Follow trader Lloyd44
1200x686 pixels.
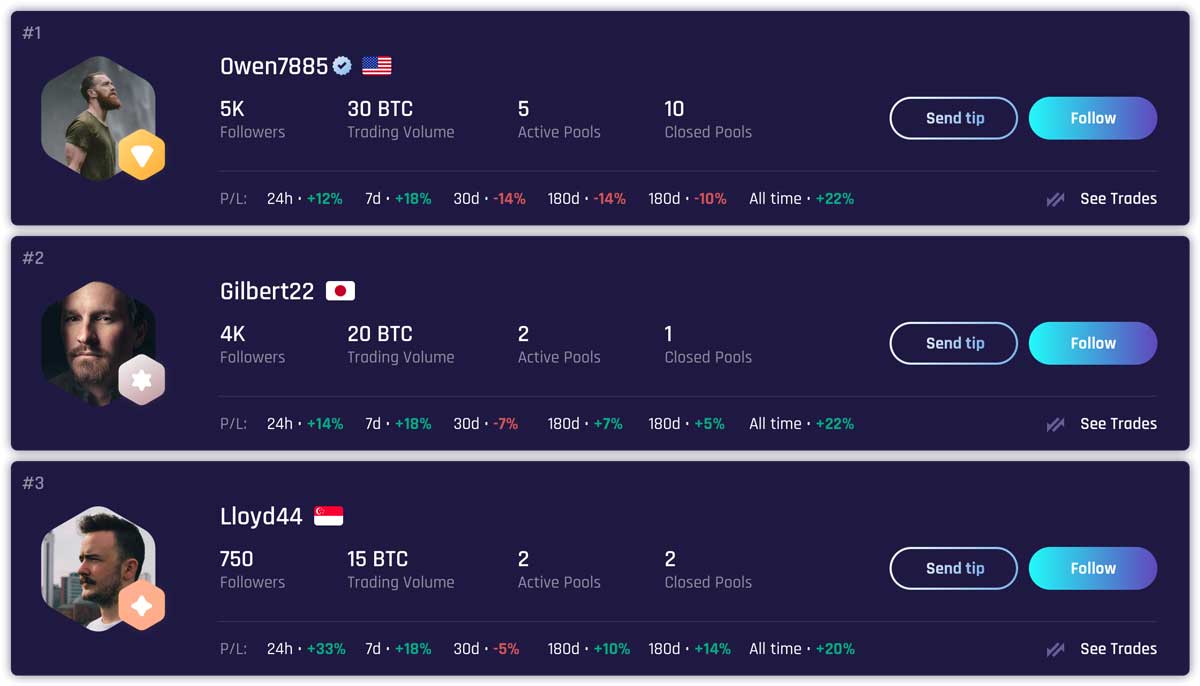(x=1093, y=568)
